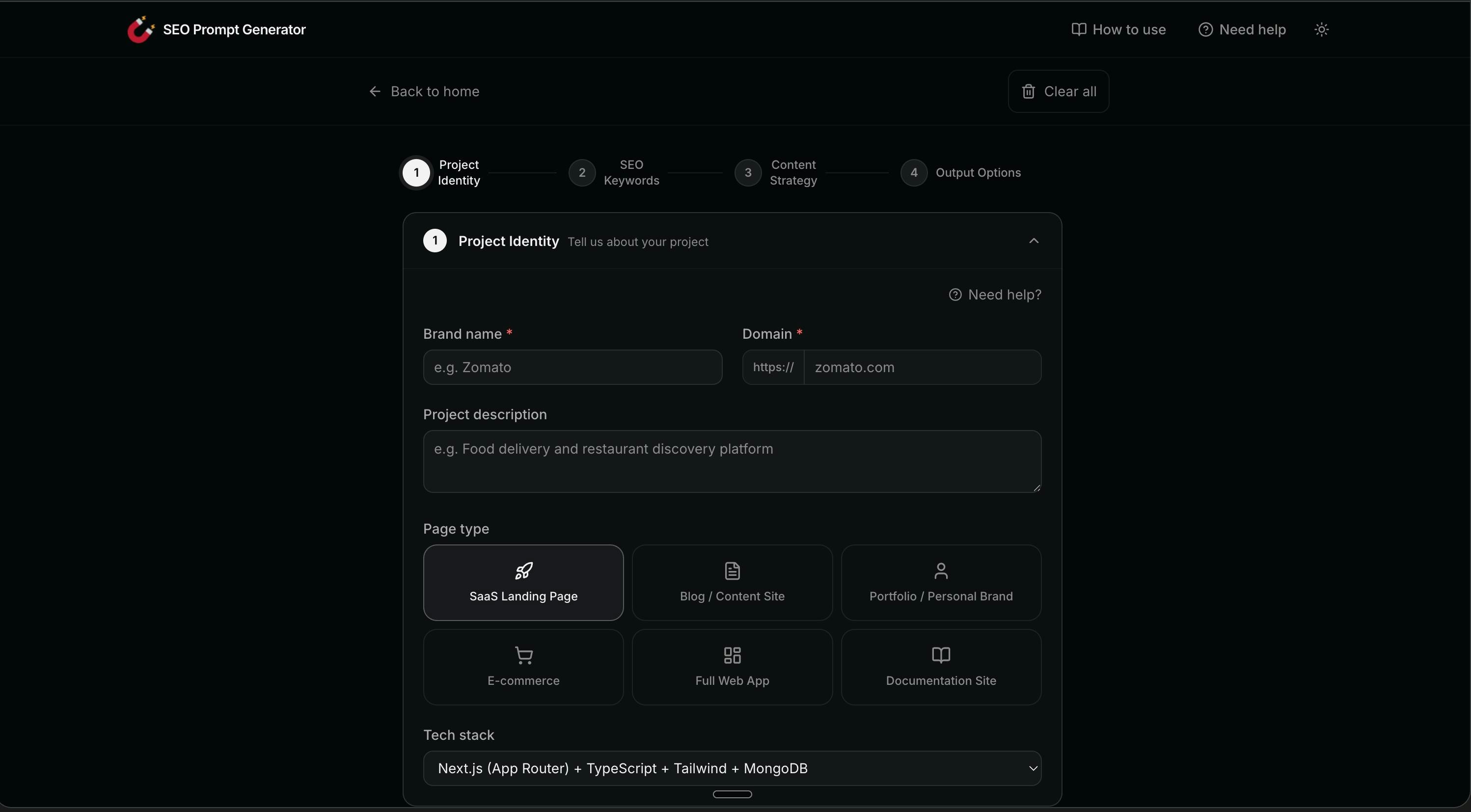The image size is (1471, 812).
Task: Collapse the Project Identity section
Action: pos(1034,241)
